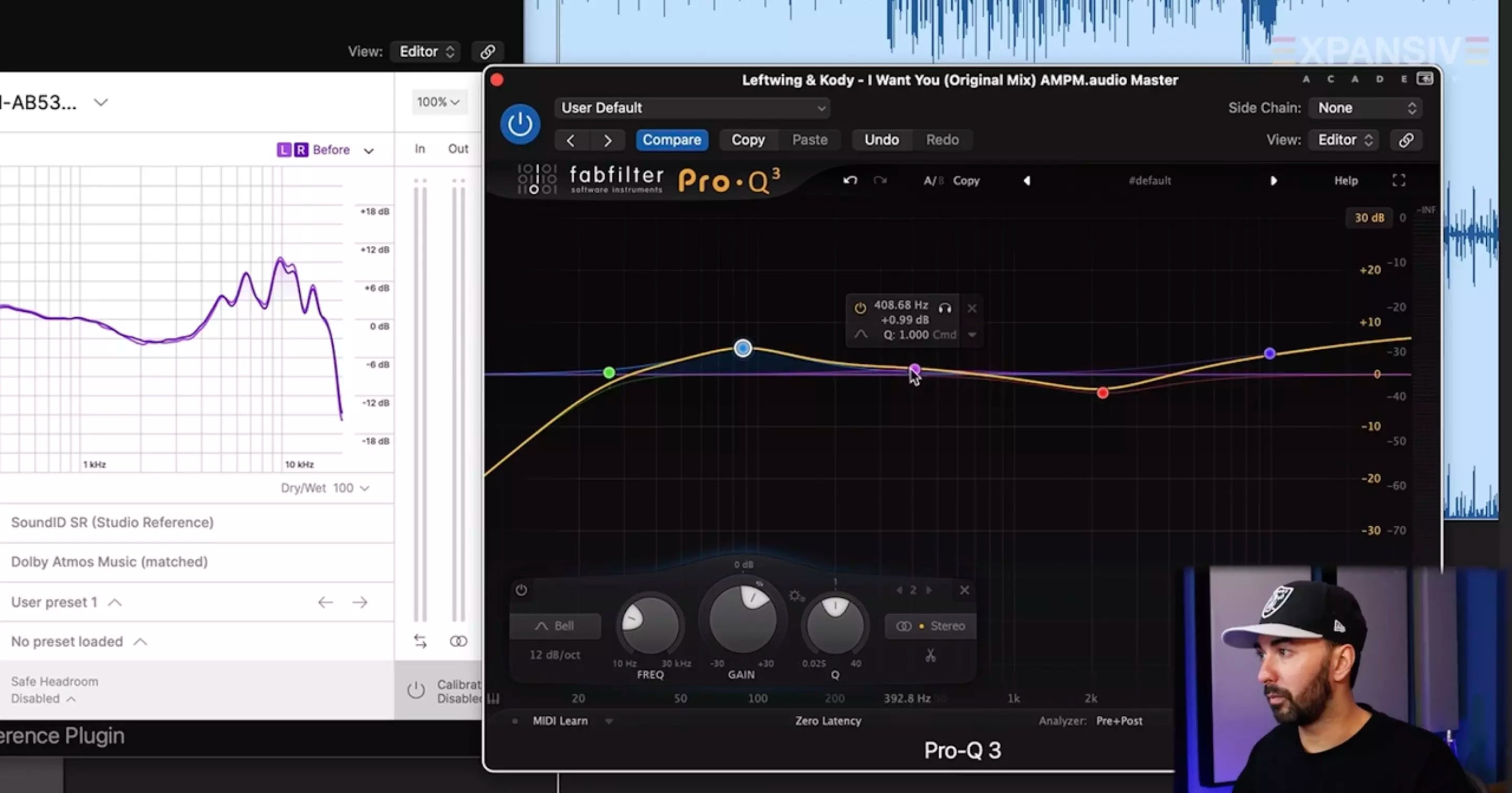This screenshot has height=793, width=1512.
Task: Toggle the Pro-Q 3 plugin power button
Action: 519,124
